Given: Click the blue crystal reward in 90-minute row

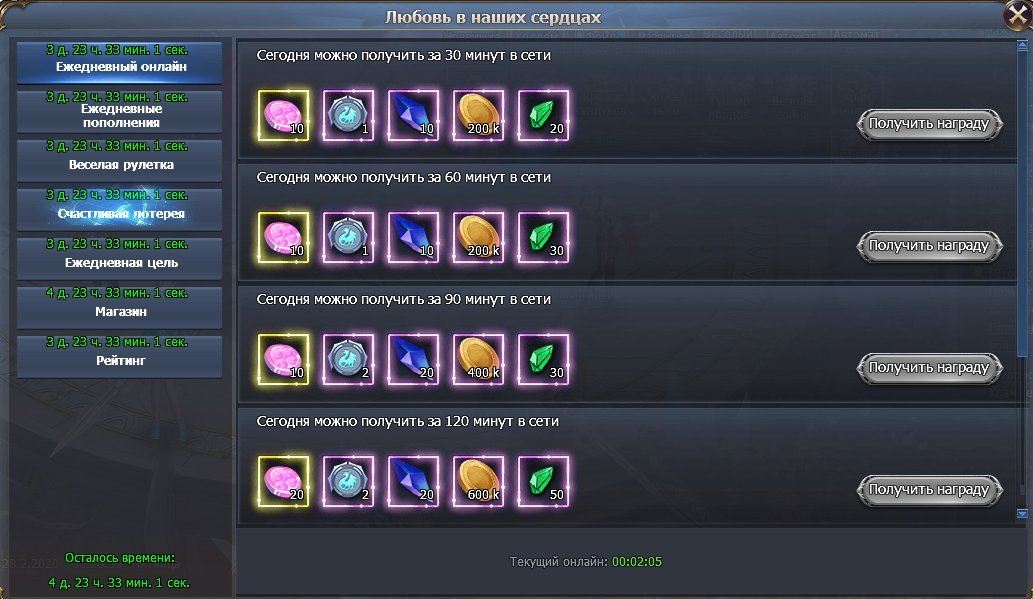Looking at the screenshot, I should point(413,359).
